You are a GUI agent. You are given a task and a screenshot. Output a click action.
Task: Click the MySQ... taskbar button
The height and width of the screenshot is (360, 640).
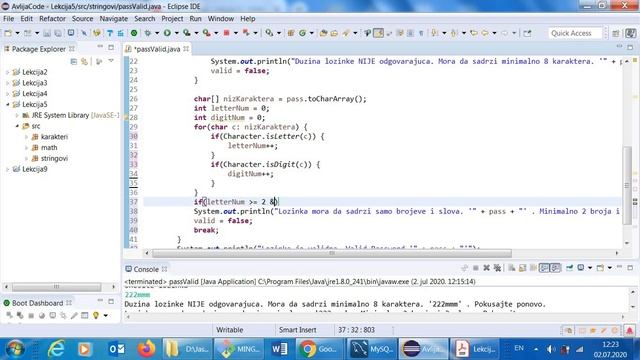coord(371,349)
